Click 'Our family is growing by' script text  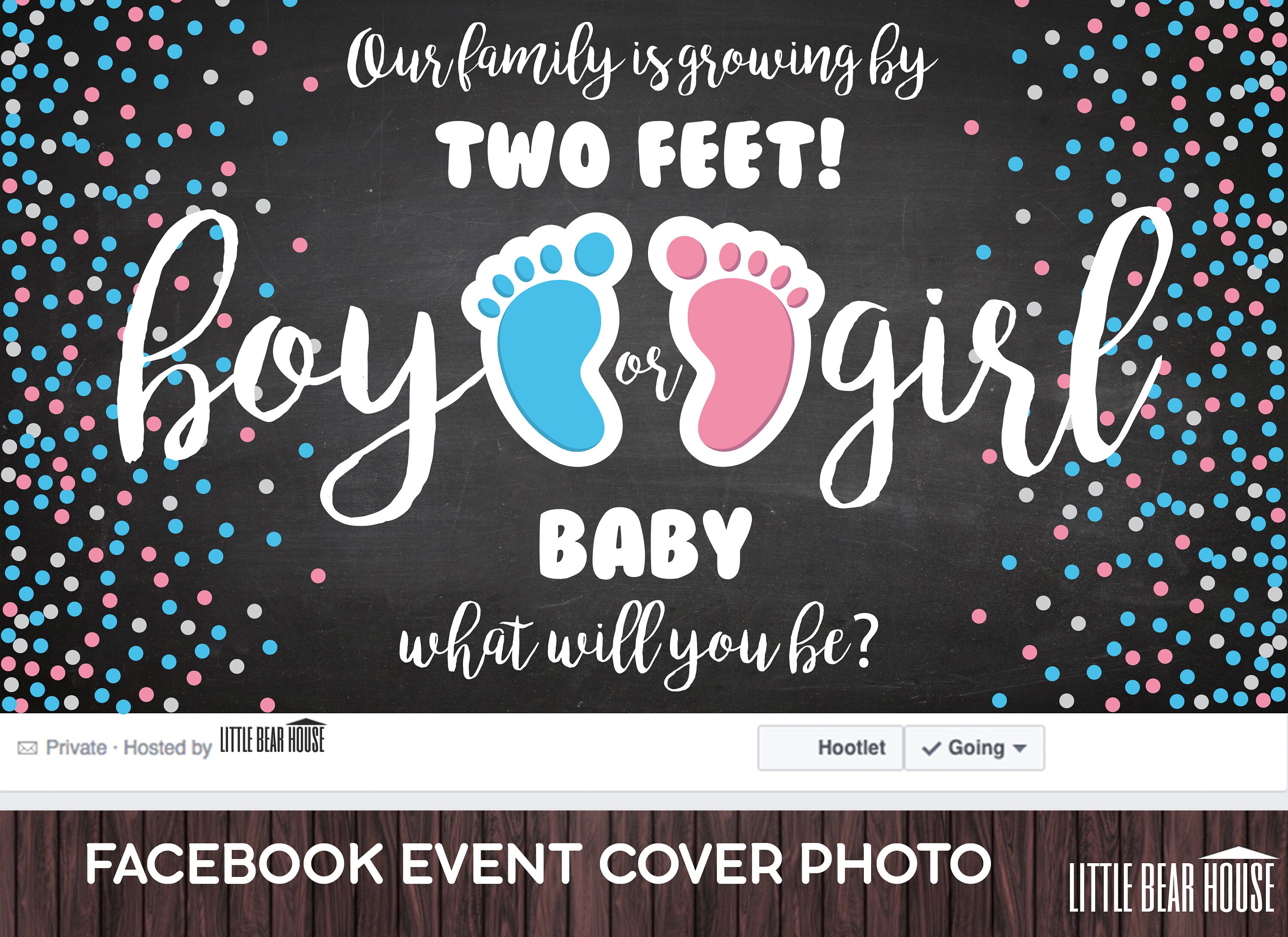tap(641, 61)
